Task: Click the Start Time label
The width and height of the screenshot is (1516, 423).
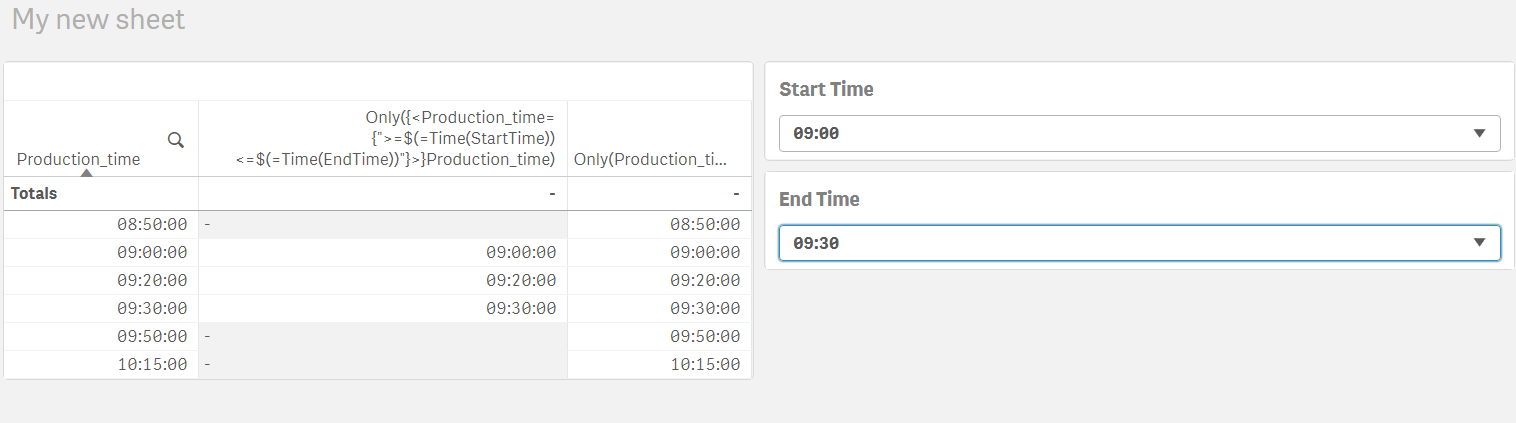Action: 826,89
